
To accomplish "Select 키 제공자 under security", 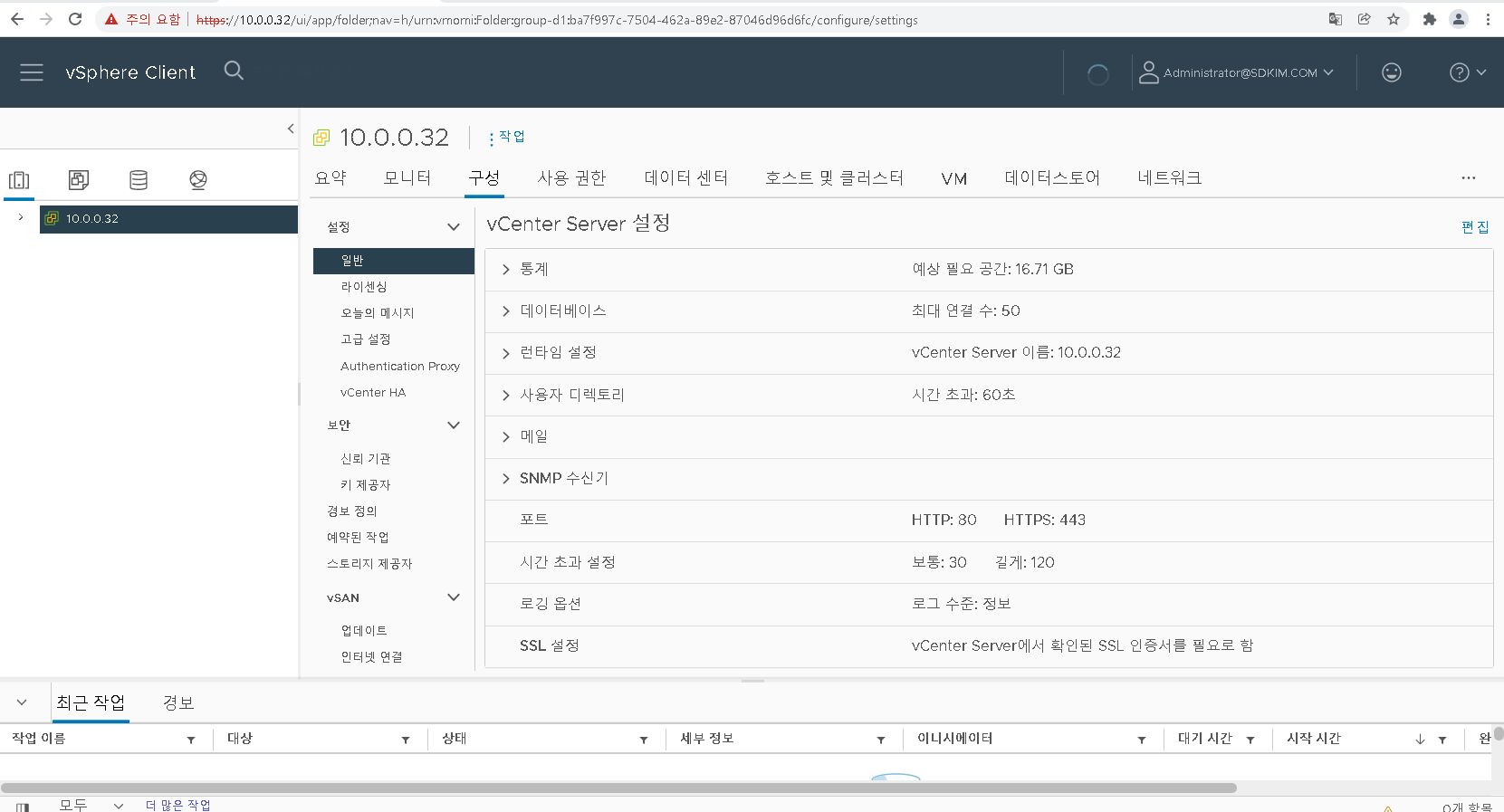I will pos(366,484).
